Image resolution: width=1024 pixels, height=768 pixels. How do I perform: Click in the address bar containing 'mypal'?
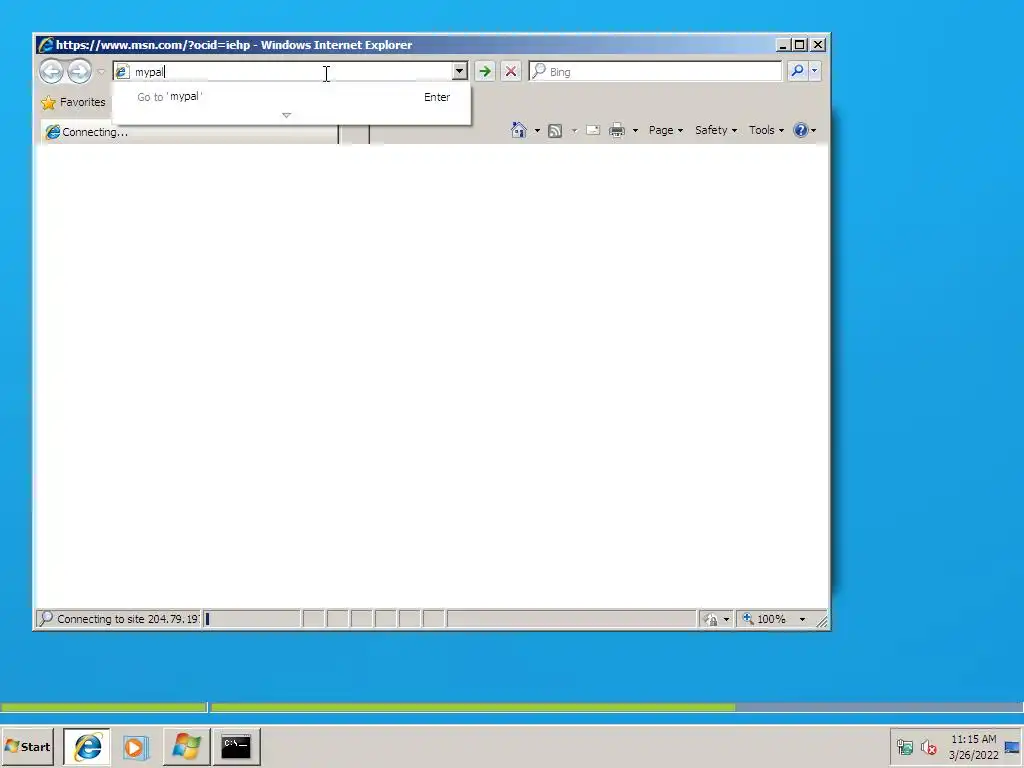[x=291, y=71]
